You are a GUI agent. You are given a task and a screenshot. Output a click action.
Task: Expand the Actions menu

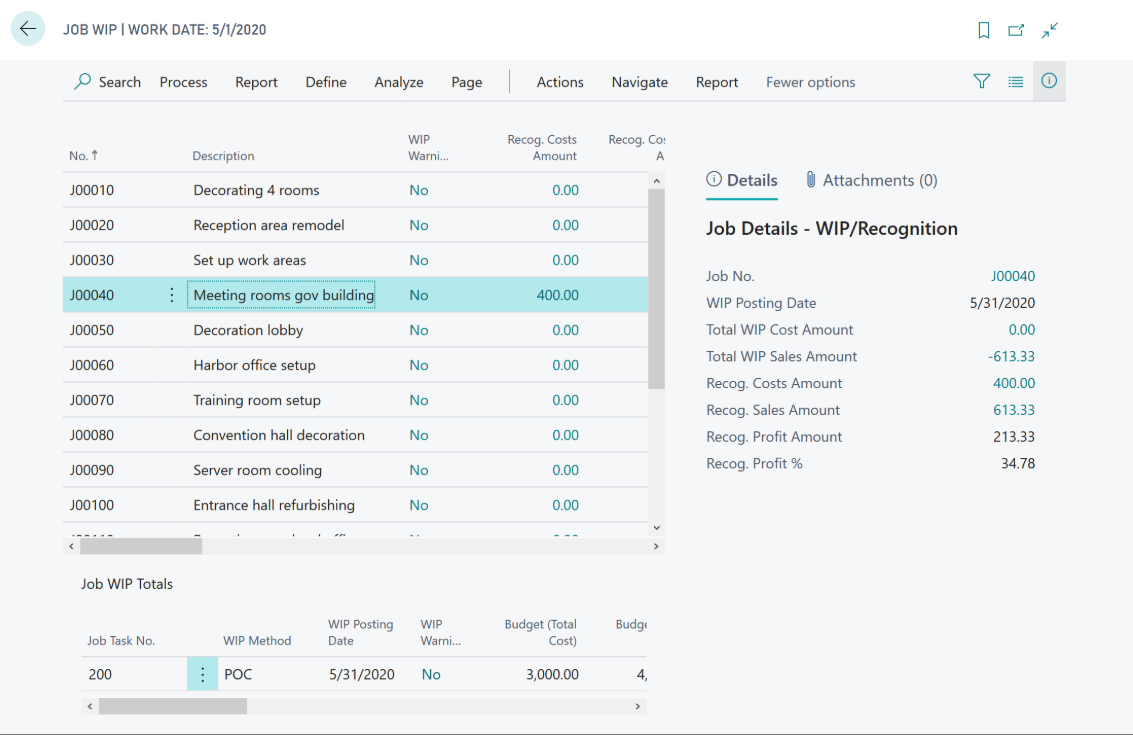tap(560, 82)
